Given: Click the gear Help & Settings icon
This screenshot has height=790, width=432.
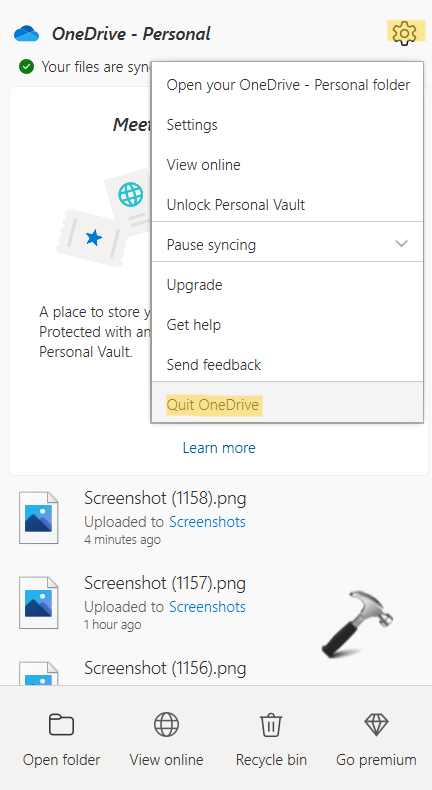Looking at the screenshot, I should [404, 33].
